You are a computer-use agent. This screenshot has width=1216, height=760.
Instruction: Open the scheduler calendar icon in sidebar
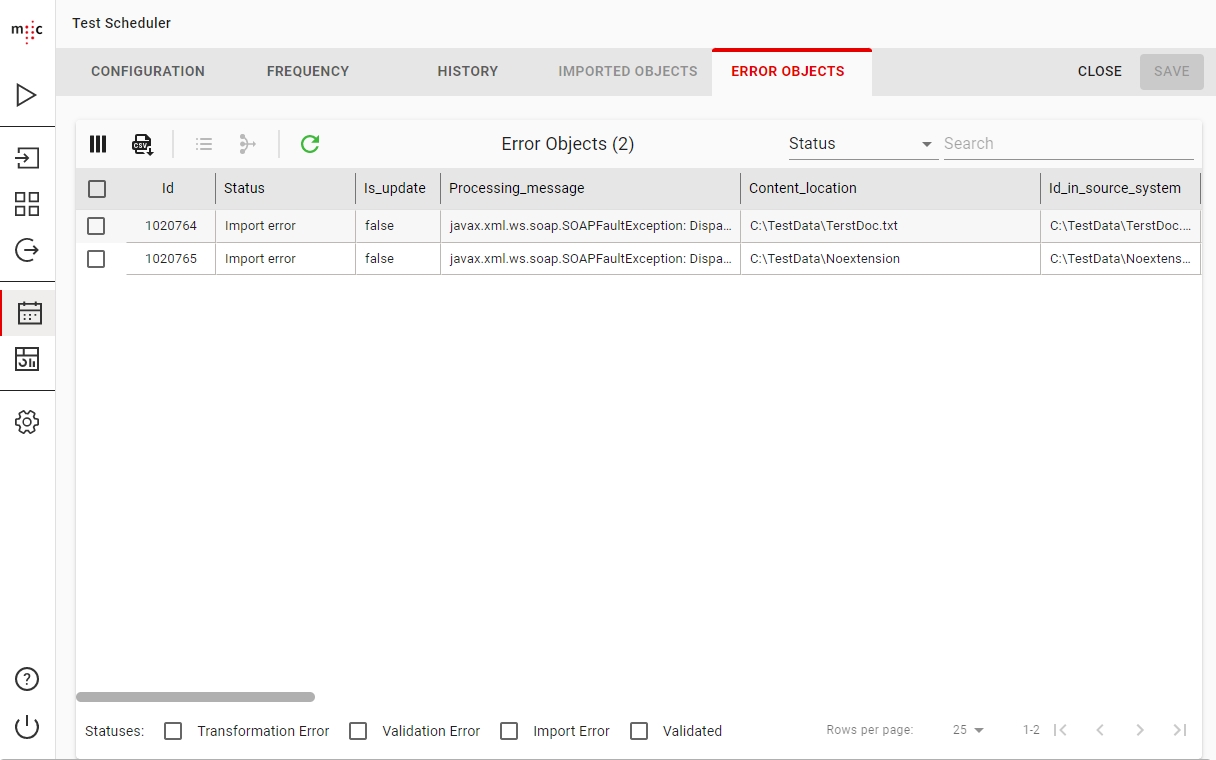[29, 313]
